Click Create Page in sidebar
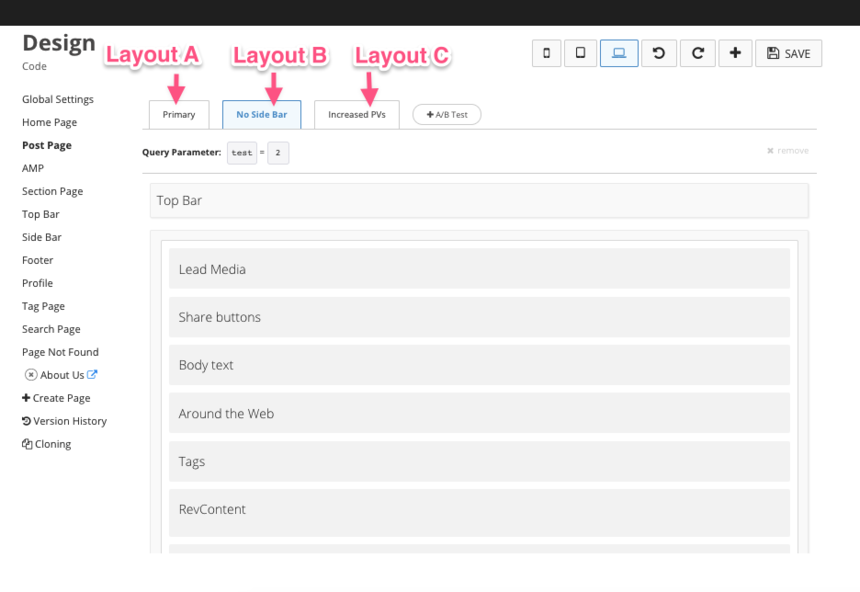Viewport: 860px width, 592px height. click(56, 398)
